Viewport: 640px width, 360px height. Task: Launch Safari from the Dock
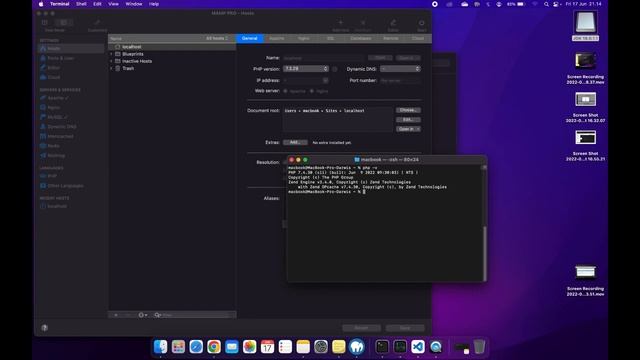pos(196,347)
